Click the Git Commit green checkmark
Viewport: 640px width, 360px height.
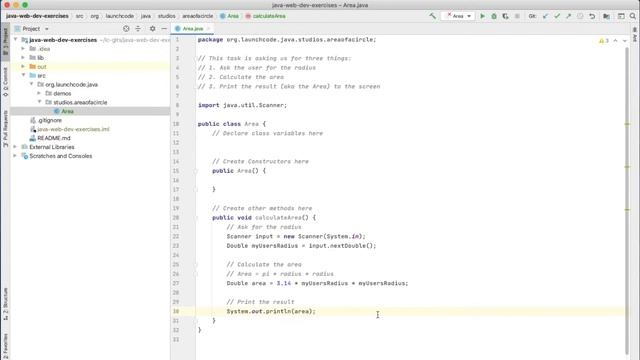tap(557, 16)
